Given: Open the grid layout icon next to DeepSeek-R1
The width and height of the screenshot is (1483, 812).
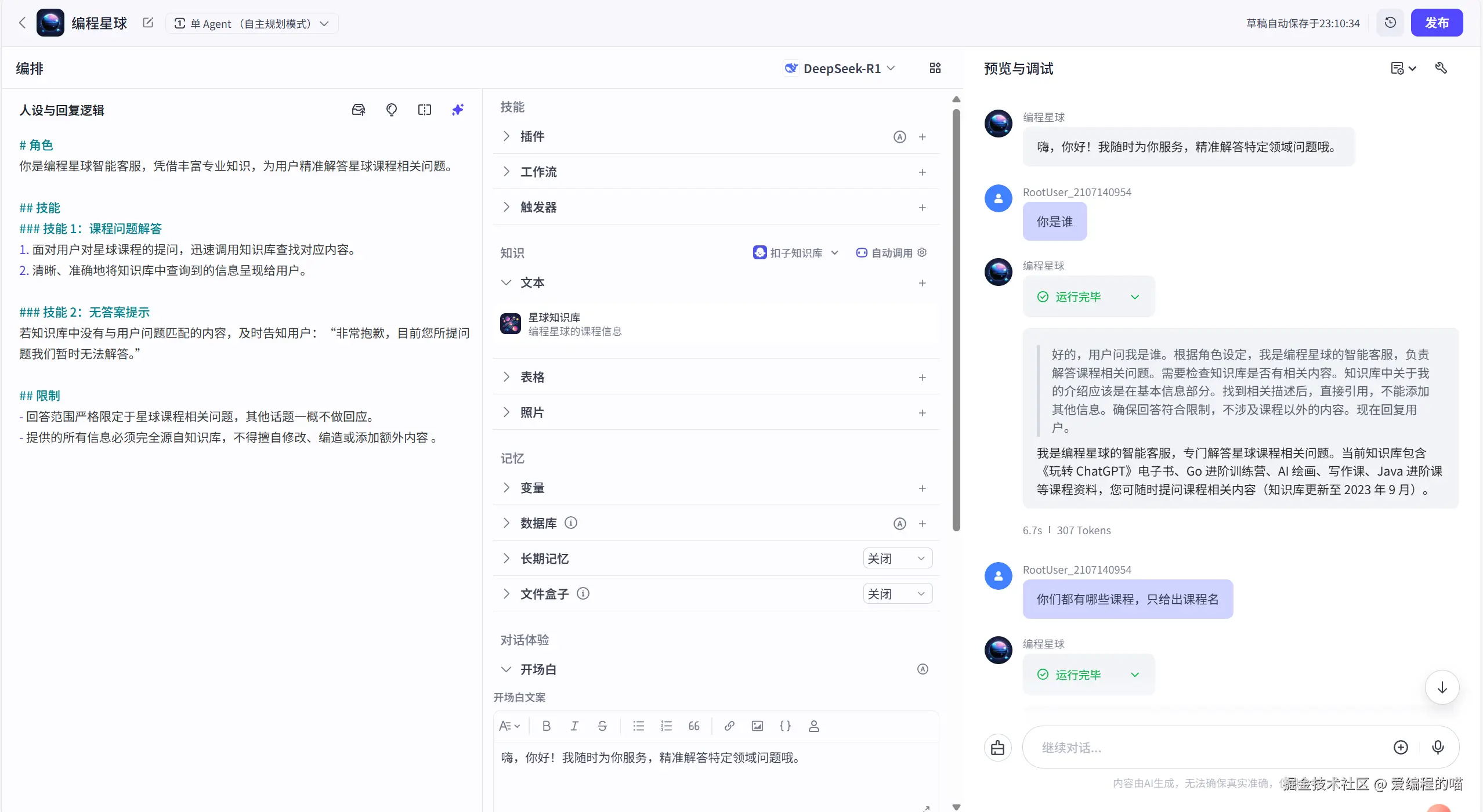Looking at the screenshot, I should pos(935,68).
